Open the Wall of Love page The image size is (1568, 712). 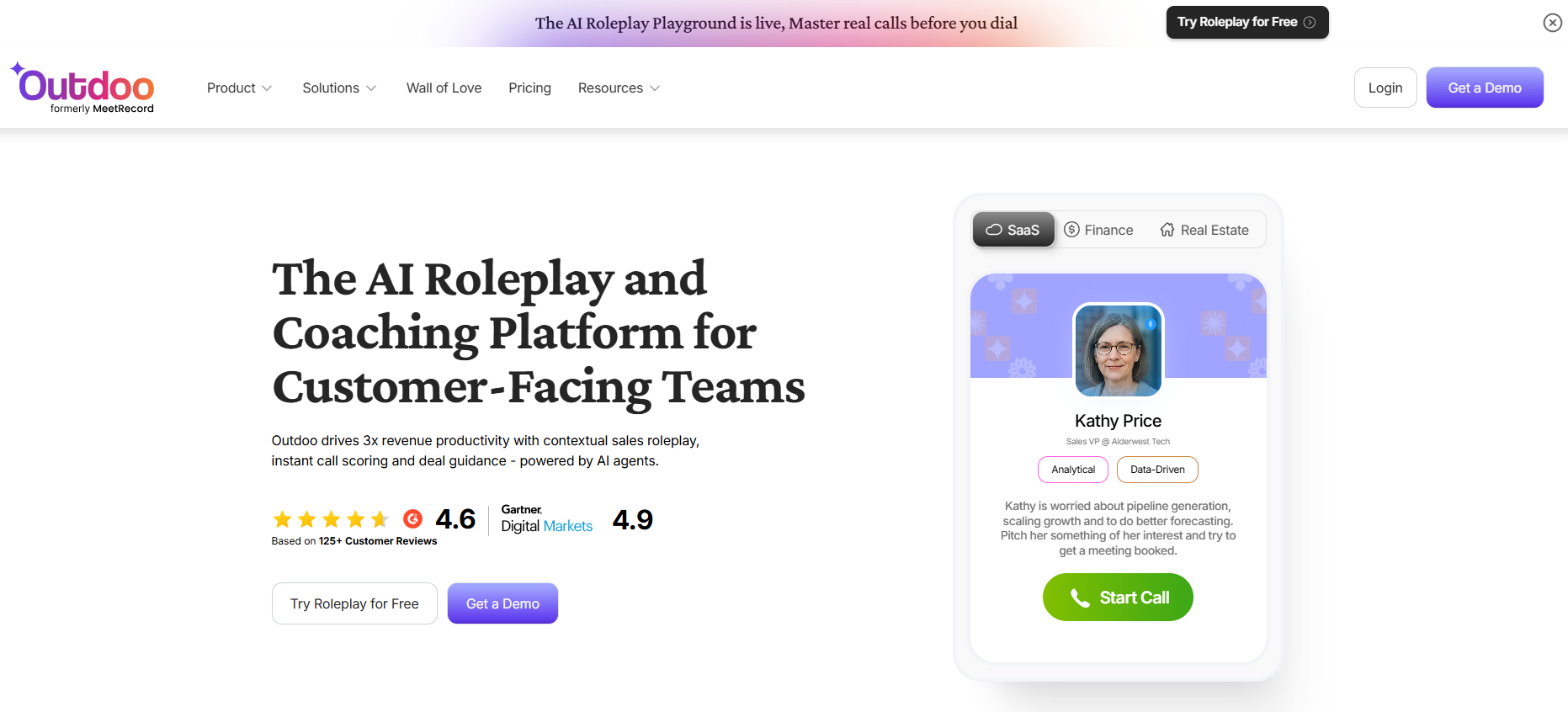pos(444,88)
